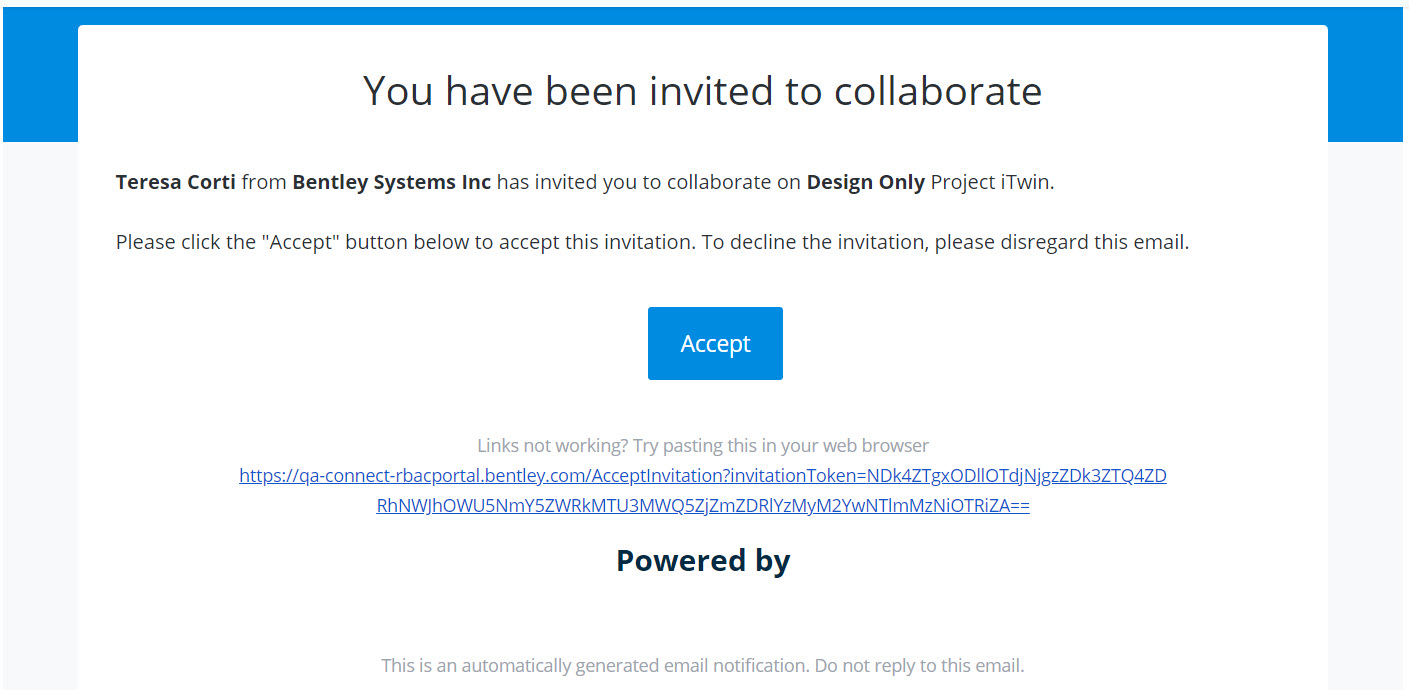1409x690 pixels.
Task: Click the "Powered by" heading
Action: [702, 560]
